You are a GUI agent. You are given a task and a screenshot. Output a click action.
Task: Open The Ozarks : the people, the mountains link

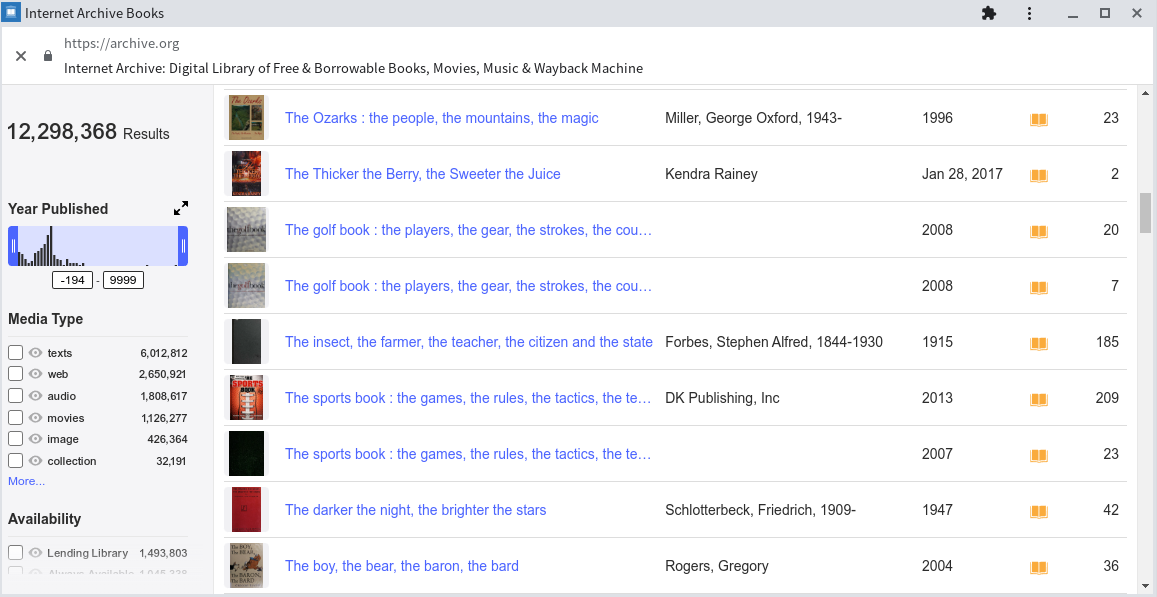tap(441, 118)
